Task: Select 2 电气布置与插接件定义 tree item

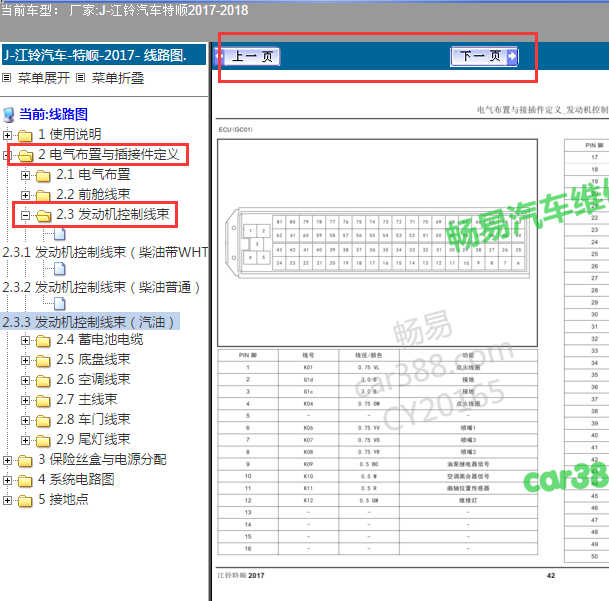Action: pyautogui.click(x=108, y=155)
